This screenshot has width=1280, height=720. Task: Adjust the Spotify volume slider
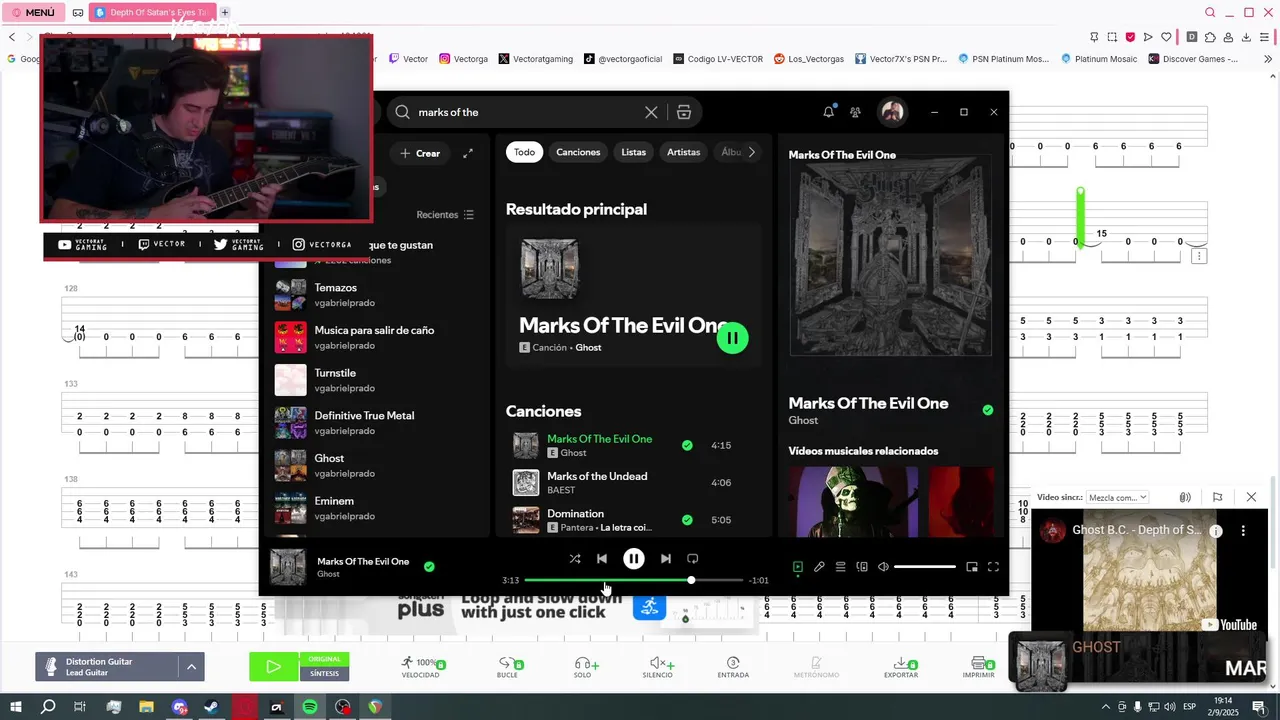coord(925,567)
